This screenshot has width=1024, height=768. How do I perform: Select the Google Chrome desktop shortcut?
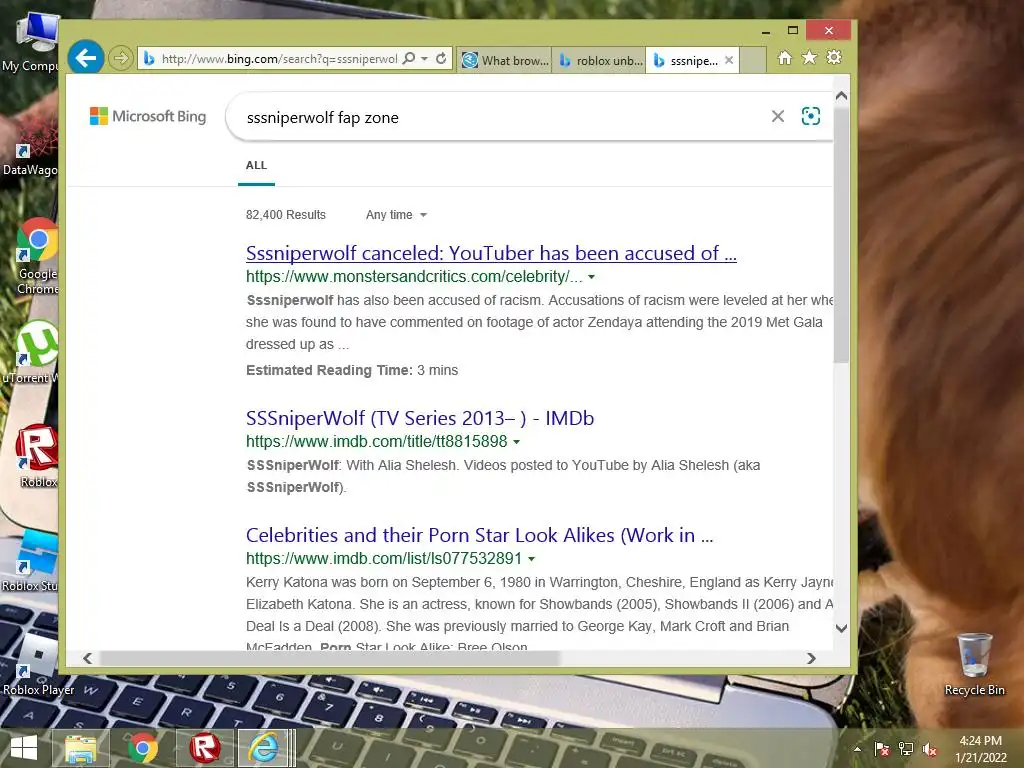[37, 256]
